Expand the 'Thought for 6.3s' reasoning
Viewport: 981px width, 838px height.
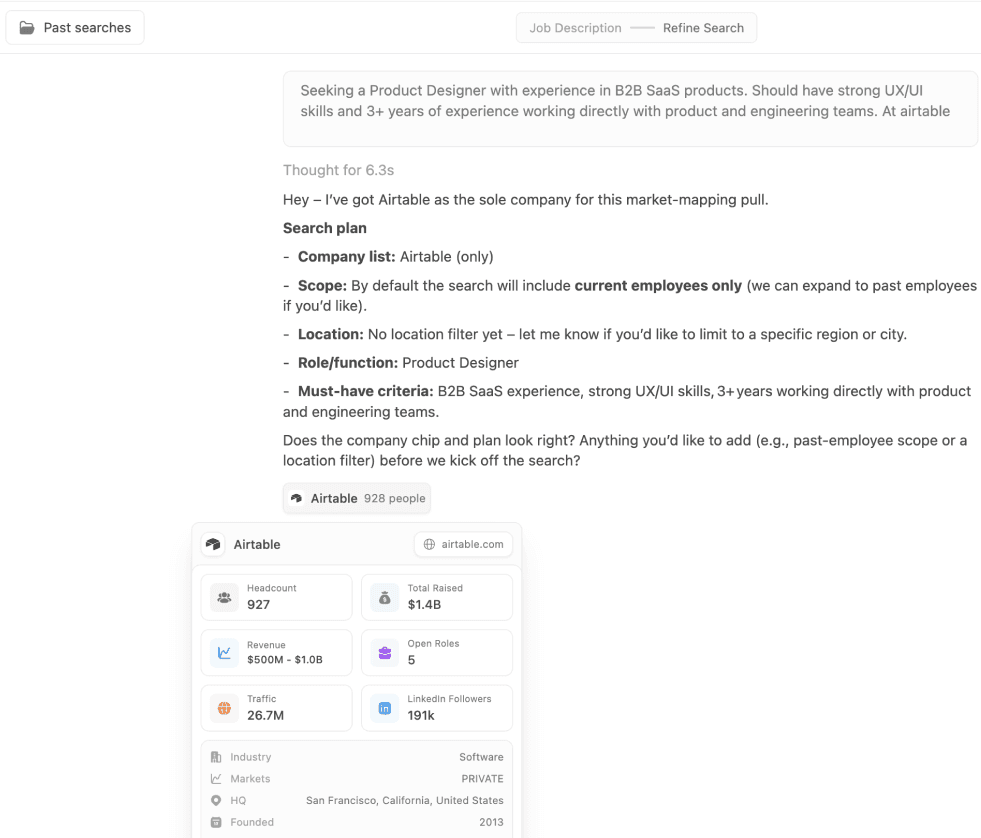point(338,170)
